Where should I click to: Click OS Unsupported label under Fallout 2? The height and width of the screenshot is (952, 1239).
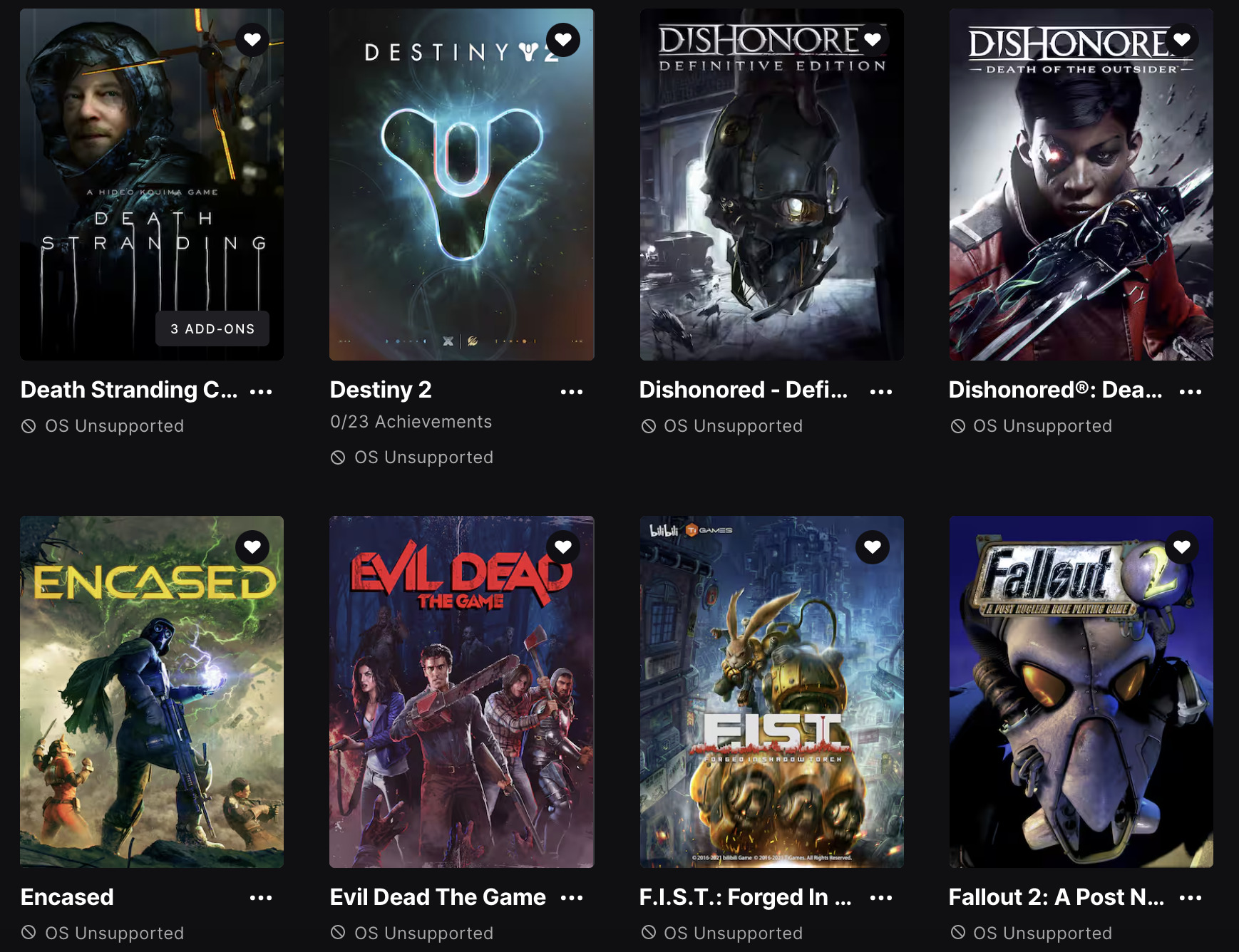click(1042, 933)
